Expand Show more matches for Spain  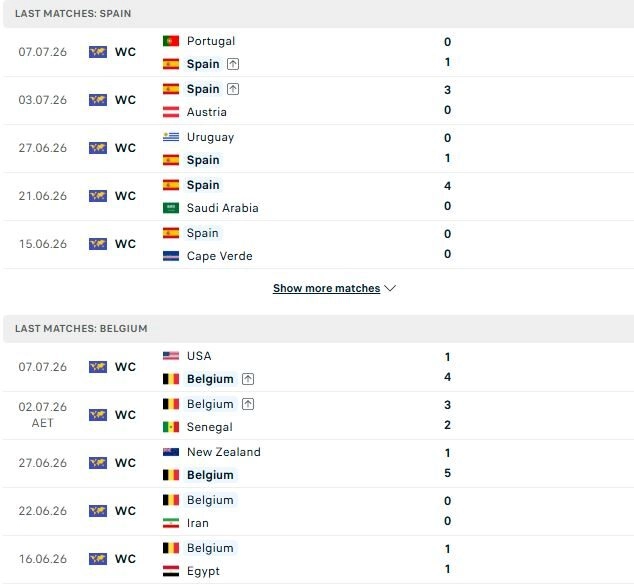pyautogui.click(x=326, y=288)
